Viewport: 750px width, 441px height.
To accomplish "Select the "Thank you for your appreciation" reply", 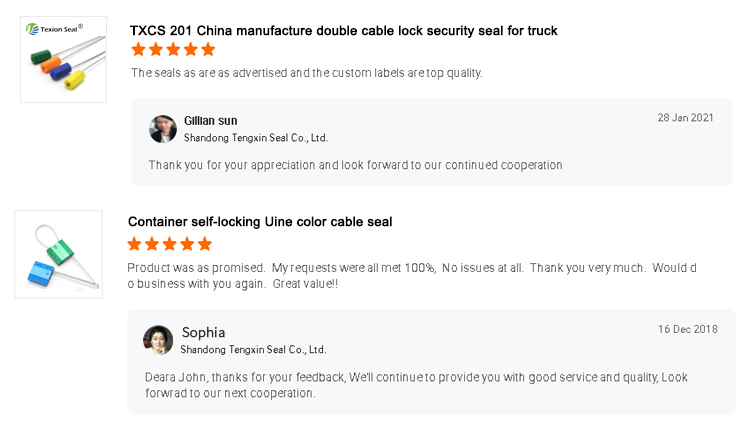I will 355,165.
